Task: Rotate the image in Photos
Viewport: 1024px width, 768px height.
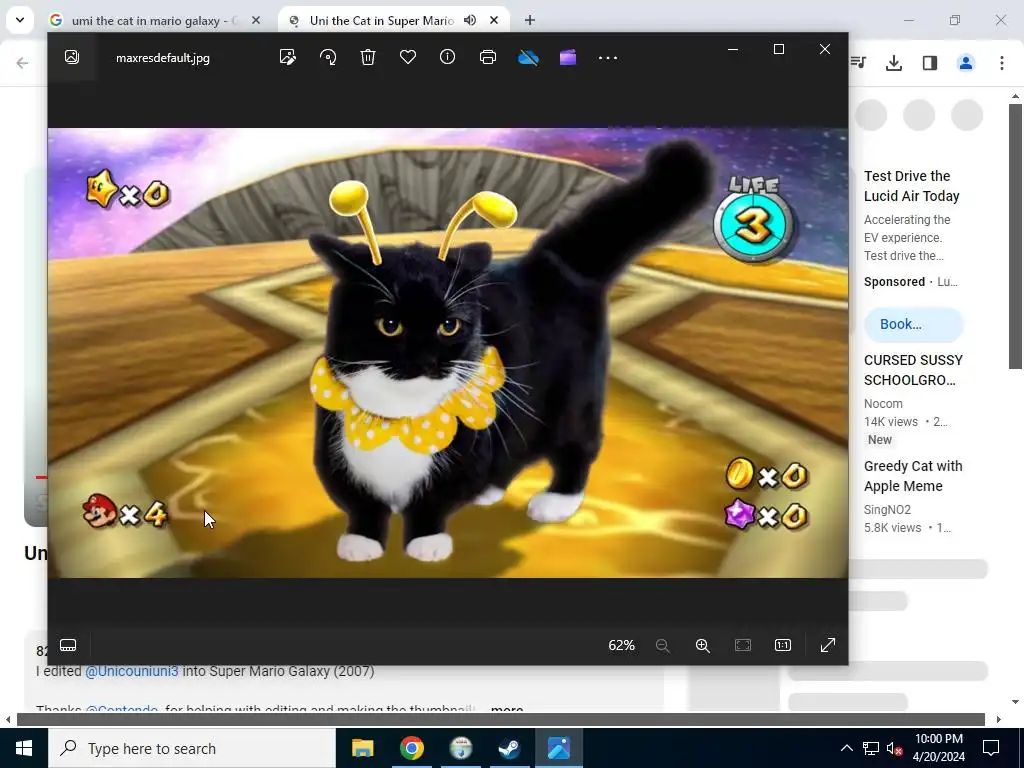Action: [328, 57]
